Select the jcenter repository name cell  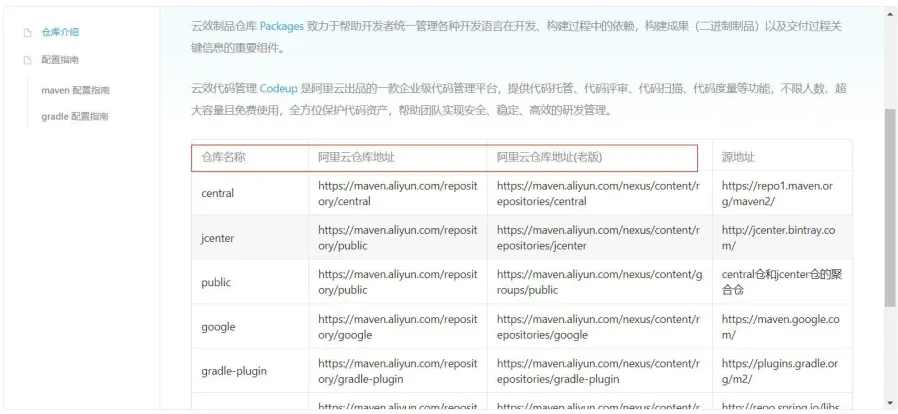(x=218, y=238)
